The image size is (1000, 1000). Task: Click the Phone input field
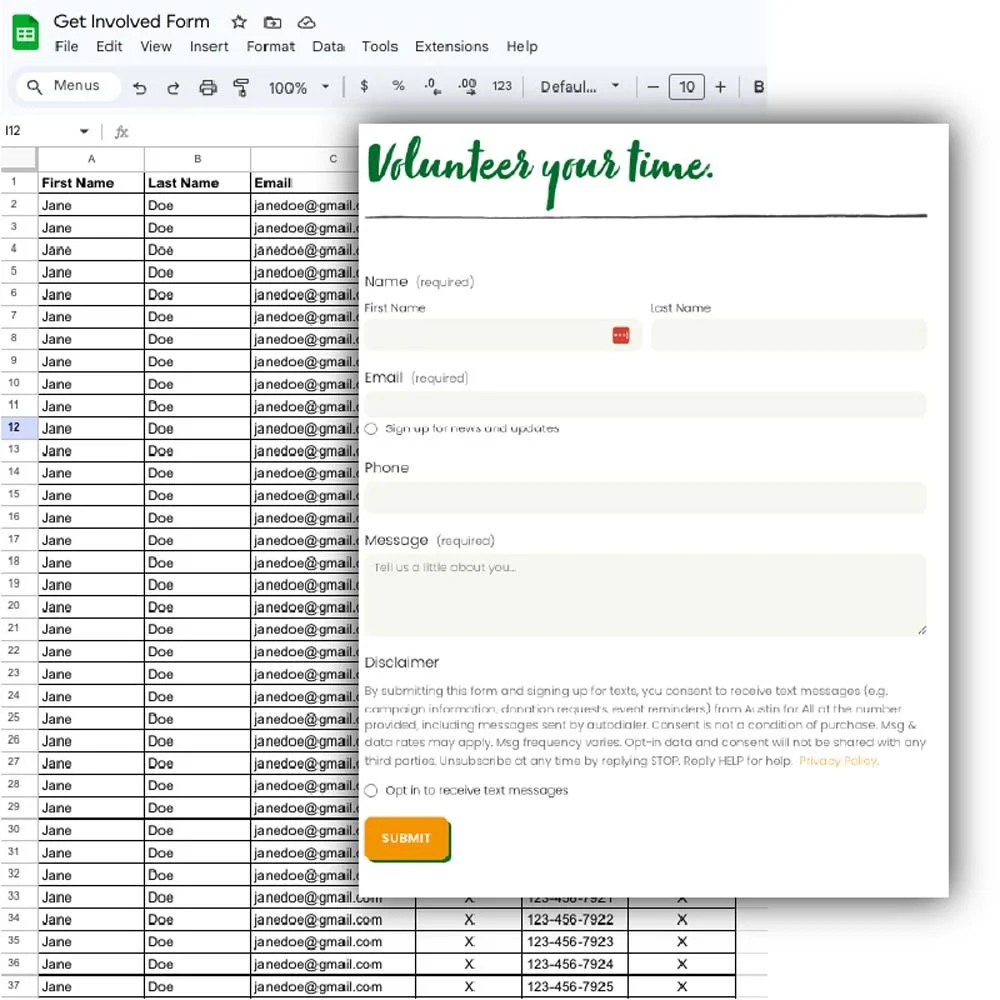click(645, 497)
